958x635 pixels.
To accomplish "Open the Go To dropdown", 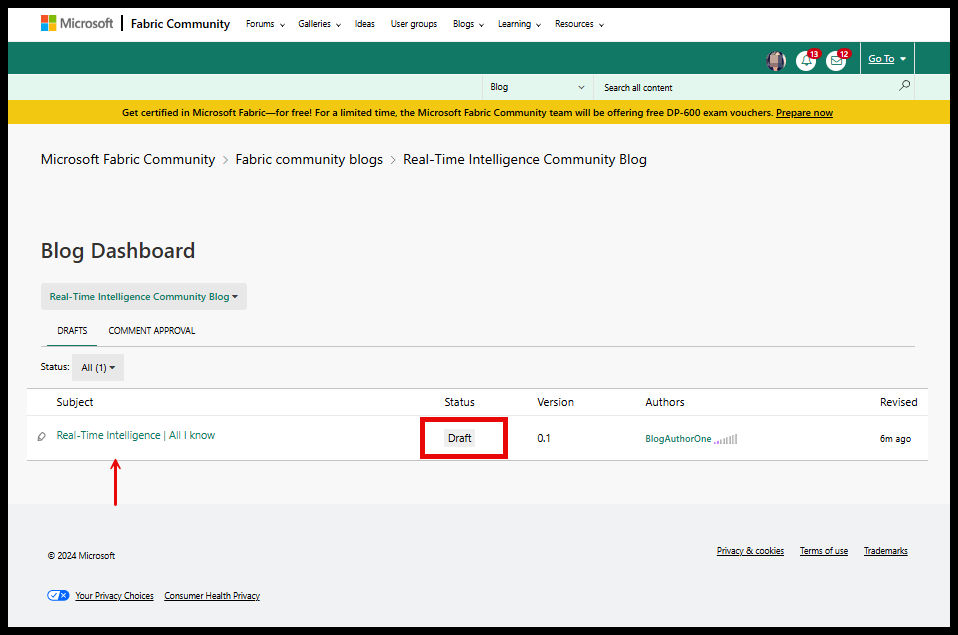I will (x=887, y=59).
